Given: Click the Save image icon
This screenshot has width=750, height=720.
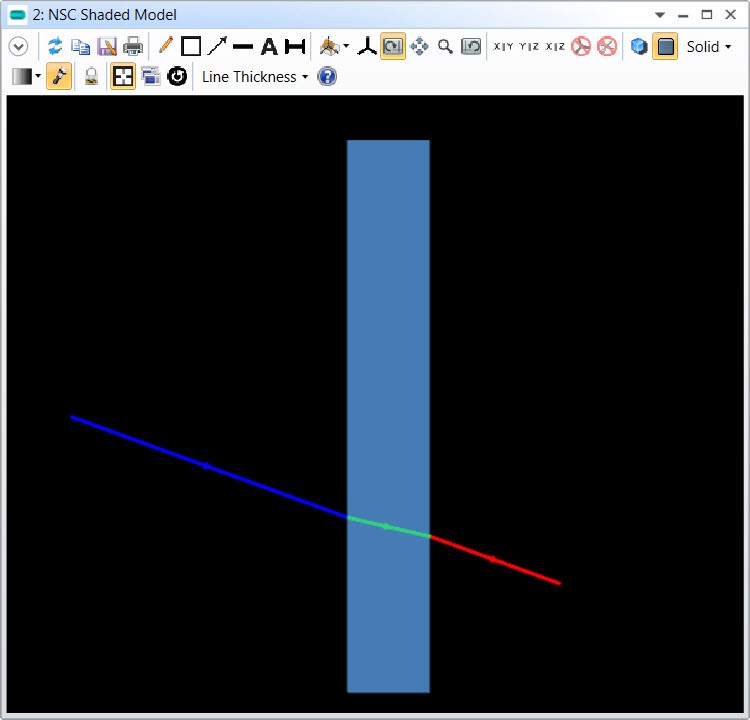Looking at the screenshot, I should click(107, 46).
